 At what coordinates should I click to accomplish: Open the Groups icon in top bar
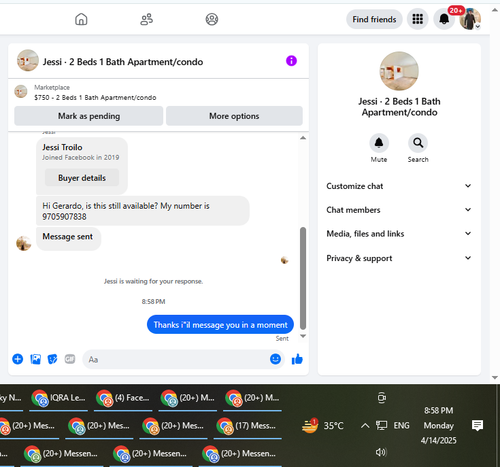point(212,19)
